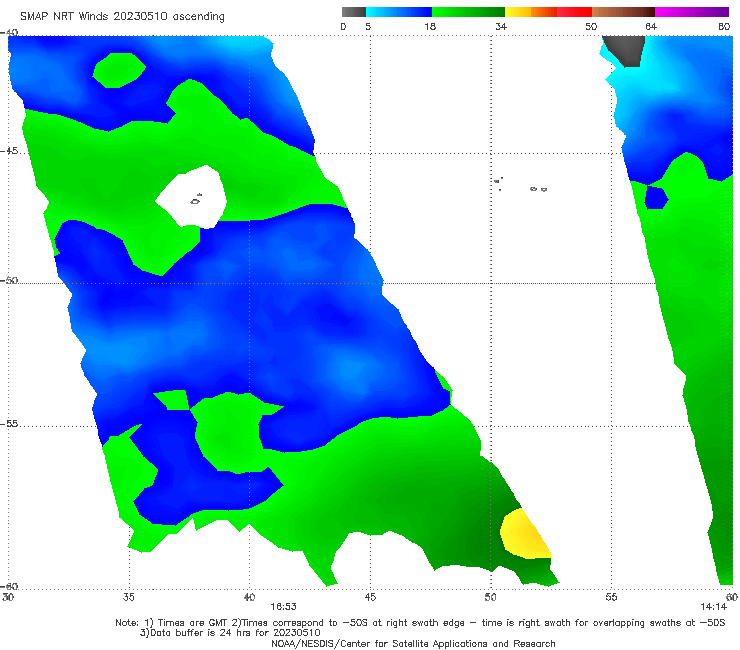Select the green segment of the color bar
This screenshot has height=650, width=740.
tap(468, 12)
